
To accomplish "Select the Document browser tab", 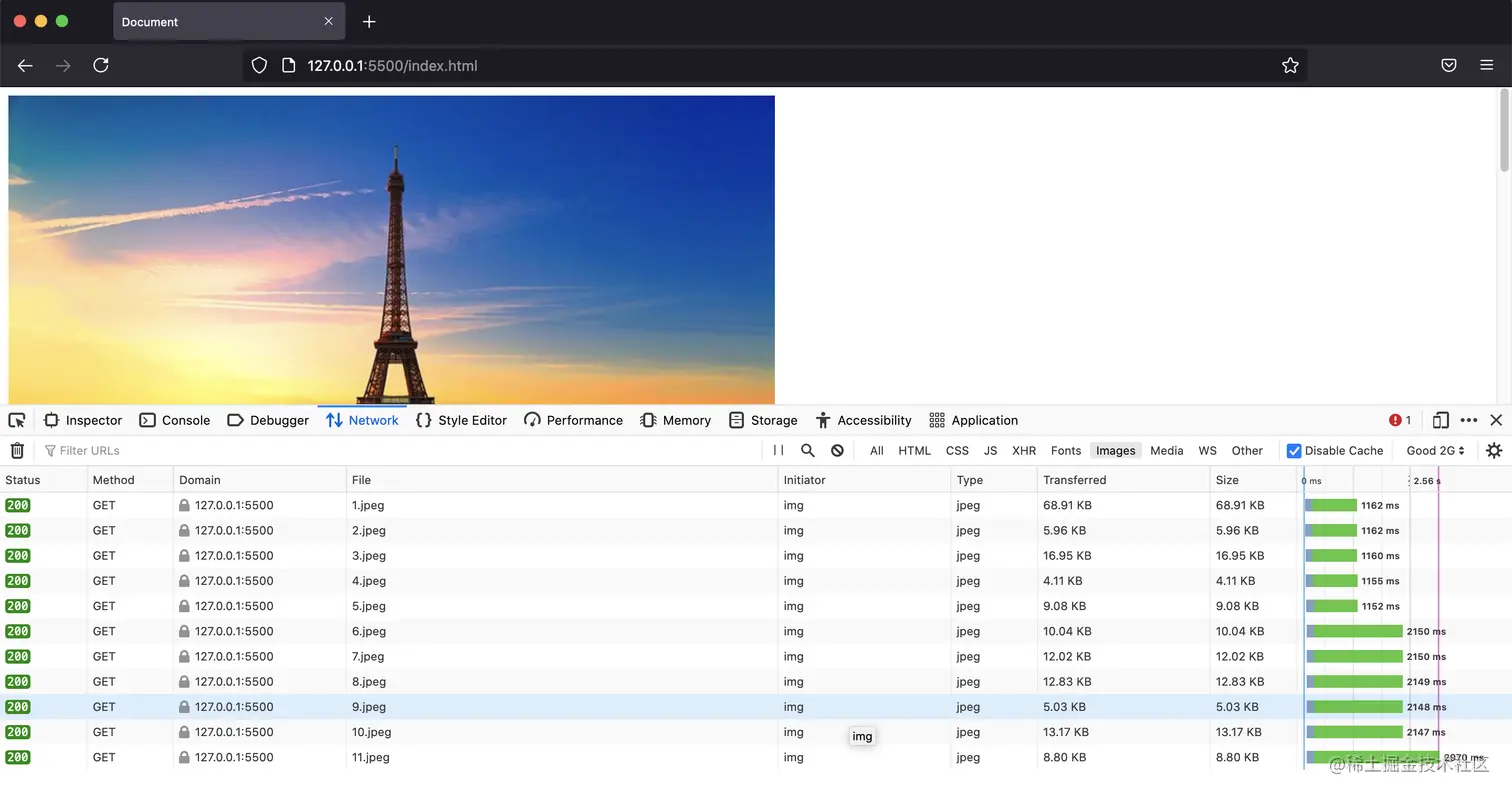I will pos(229,21).
